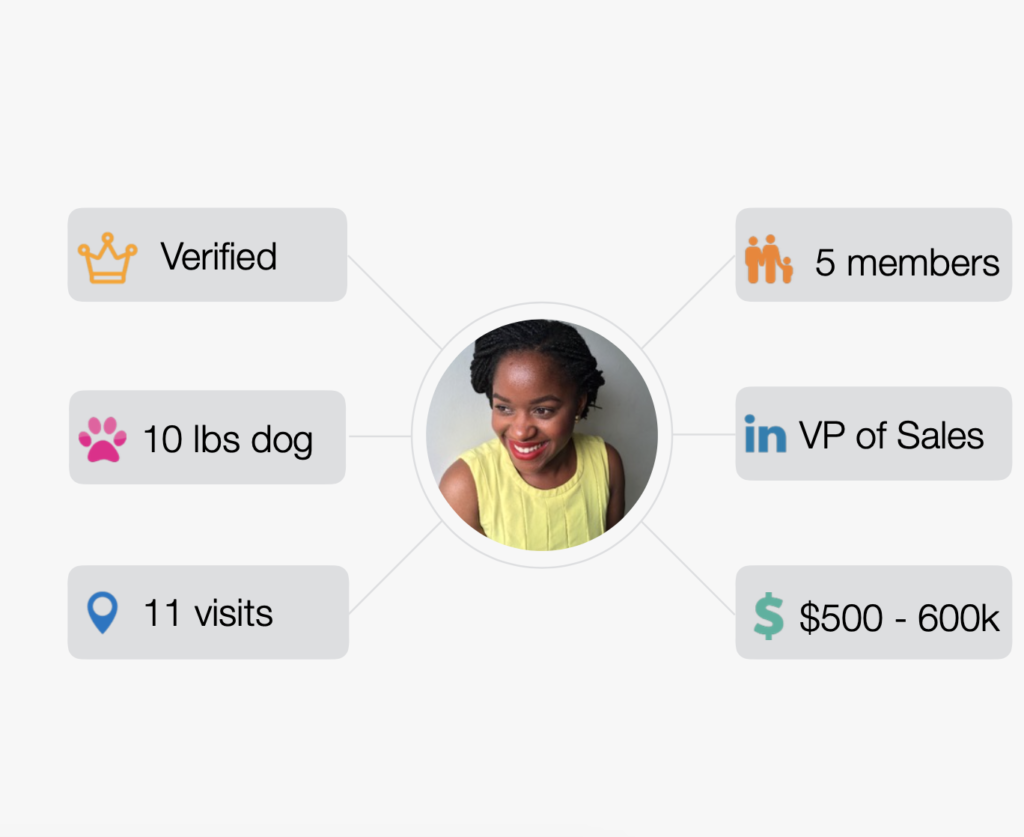Click the LinkedIn logo icon

765,435
